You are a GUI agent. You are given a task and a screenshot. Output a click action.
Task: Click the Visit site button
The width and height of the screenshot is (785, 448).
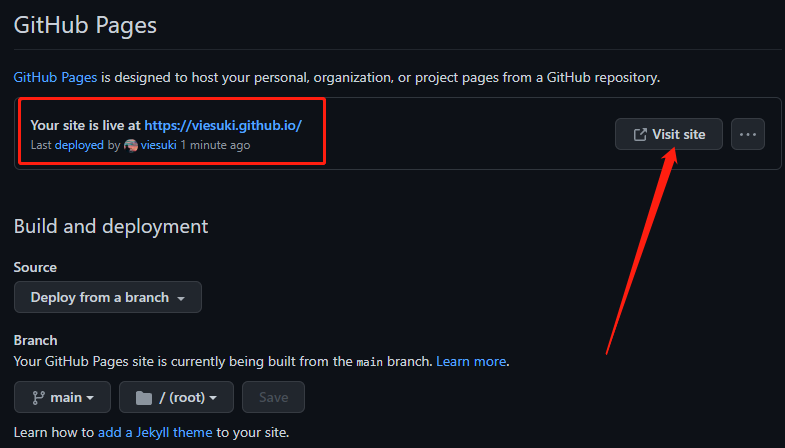(x=669, y=134)
